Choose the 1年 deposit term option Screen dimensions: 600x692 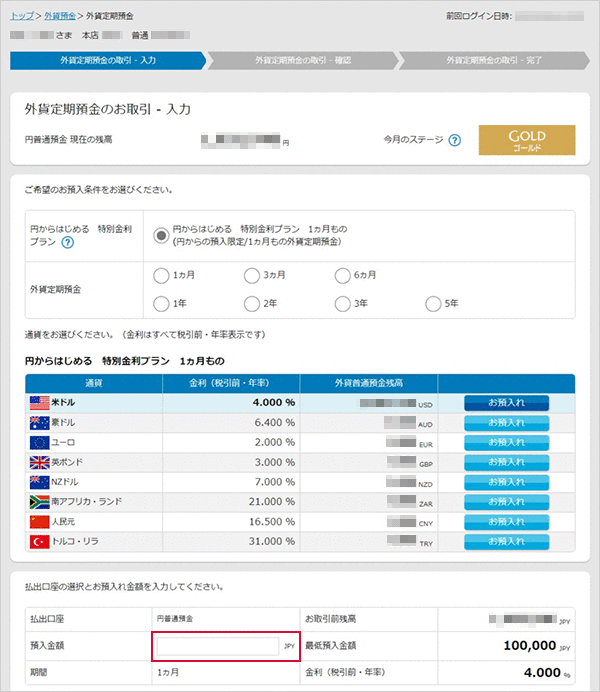[x=160, y=304]
